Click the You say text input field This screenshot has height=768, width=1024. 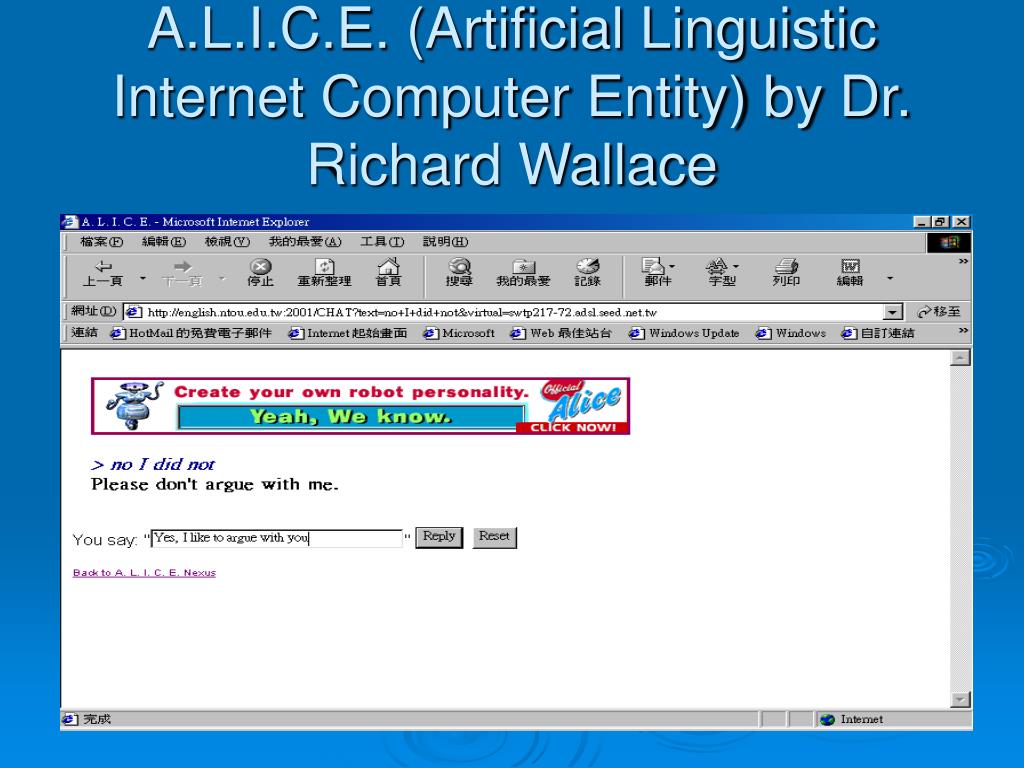(276, 538)
